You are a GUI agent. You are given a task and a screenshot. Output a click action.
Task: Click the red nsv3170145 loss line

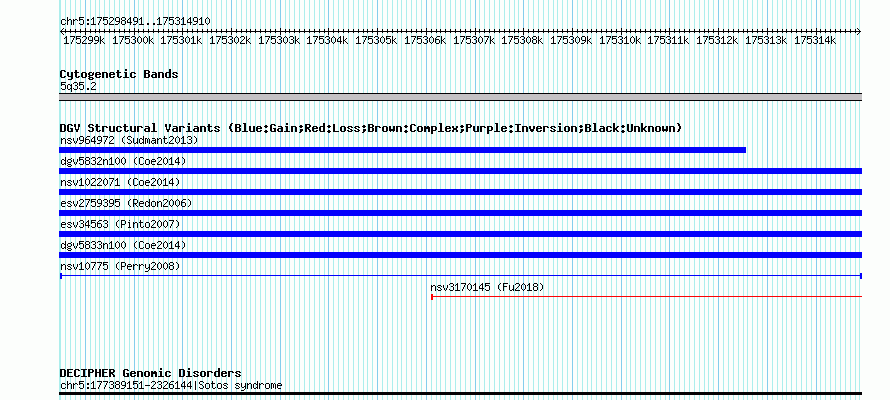[x=646, y=297]
